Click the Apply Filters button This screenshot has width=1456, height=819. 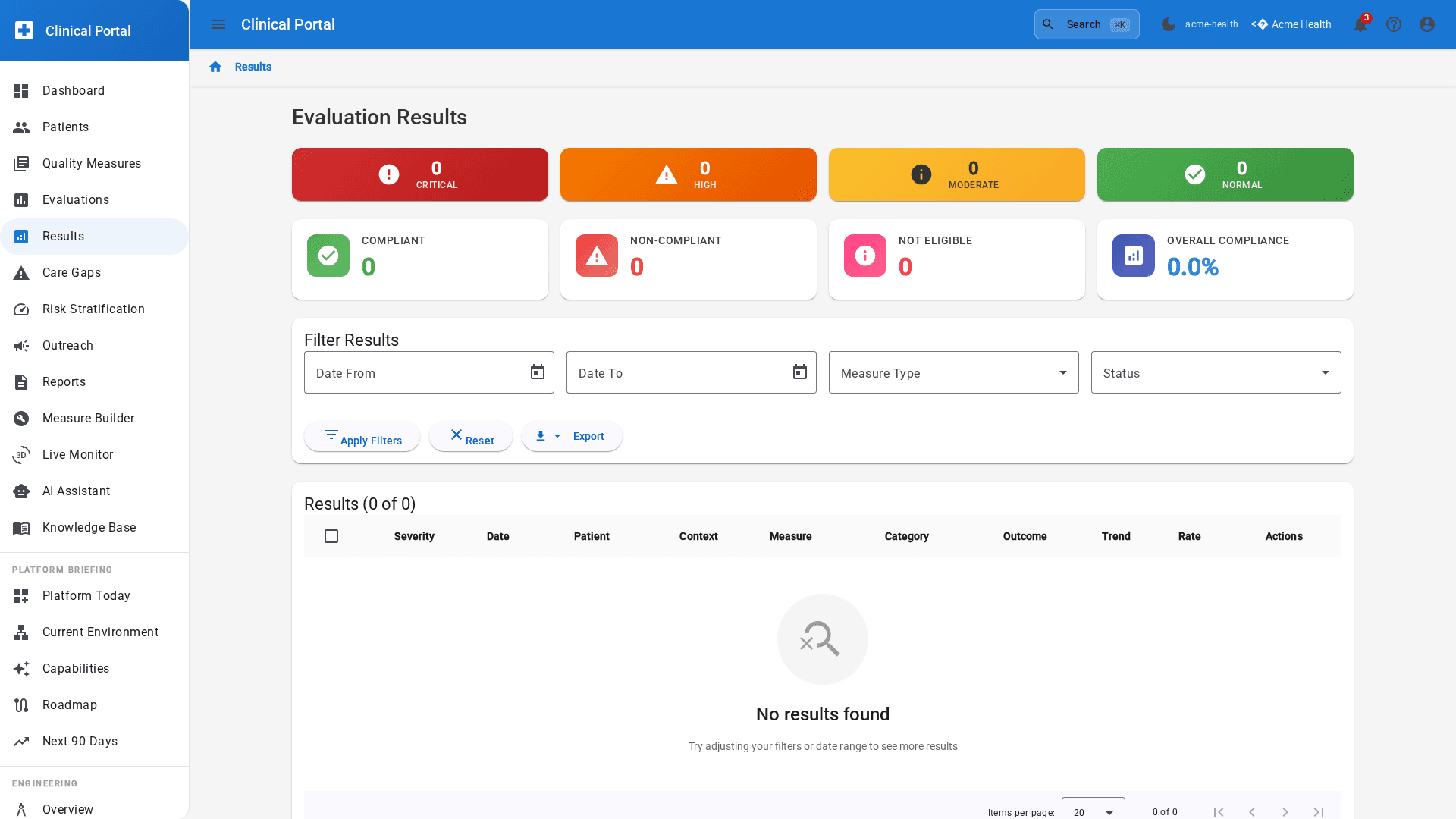(x=362, y=437)
